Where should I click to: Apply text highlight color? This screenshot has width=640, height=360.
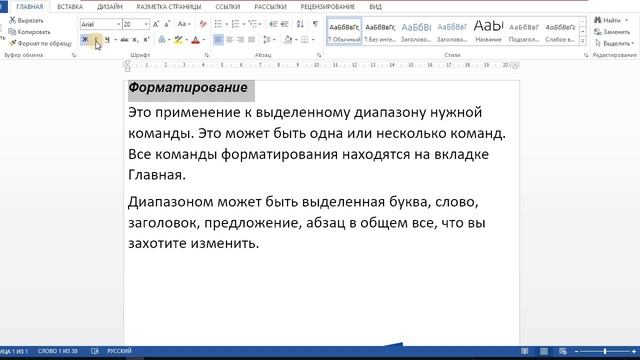point(178,40)
